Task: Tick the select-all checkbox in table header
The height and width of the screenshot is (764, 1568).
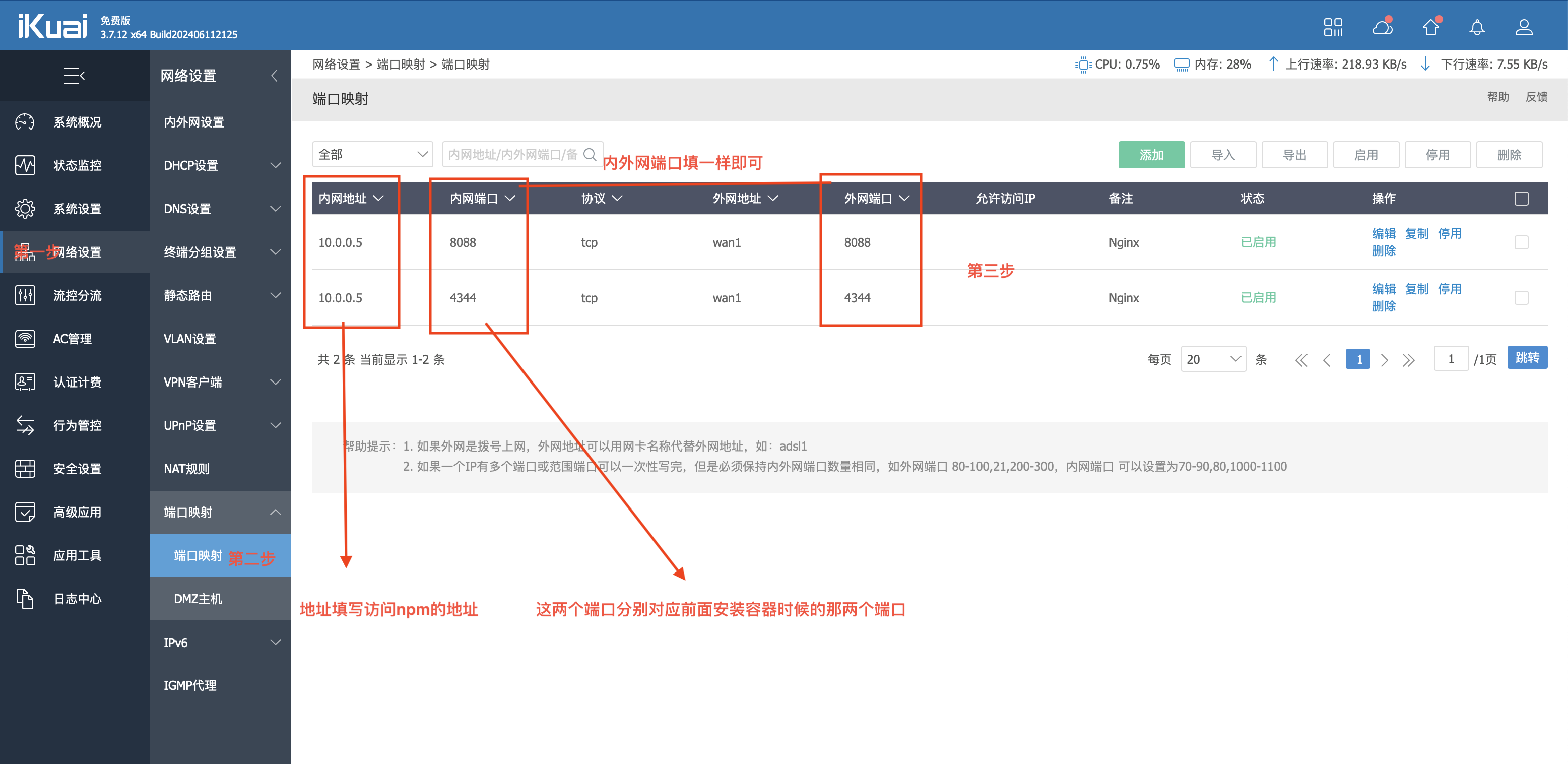Action: click(1521, 199)
